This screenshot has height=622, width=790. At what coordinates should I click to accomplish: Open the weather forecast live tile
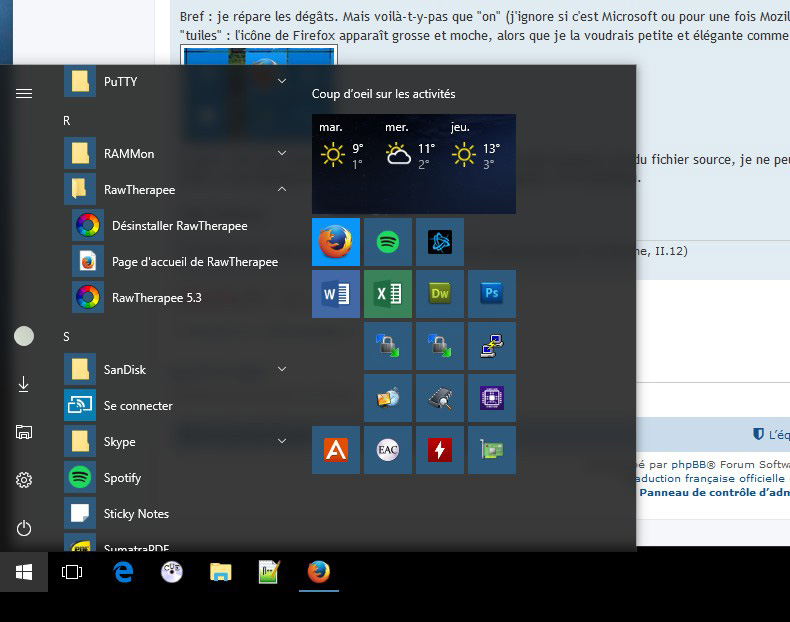(414, 164)
